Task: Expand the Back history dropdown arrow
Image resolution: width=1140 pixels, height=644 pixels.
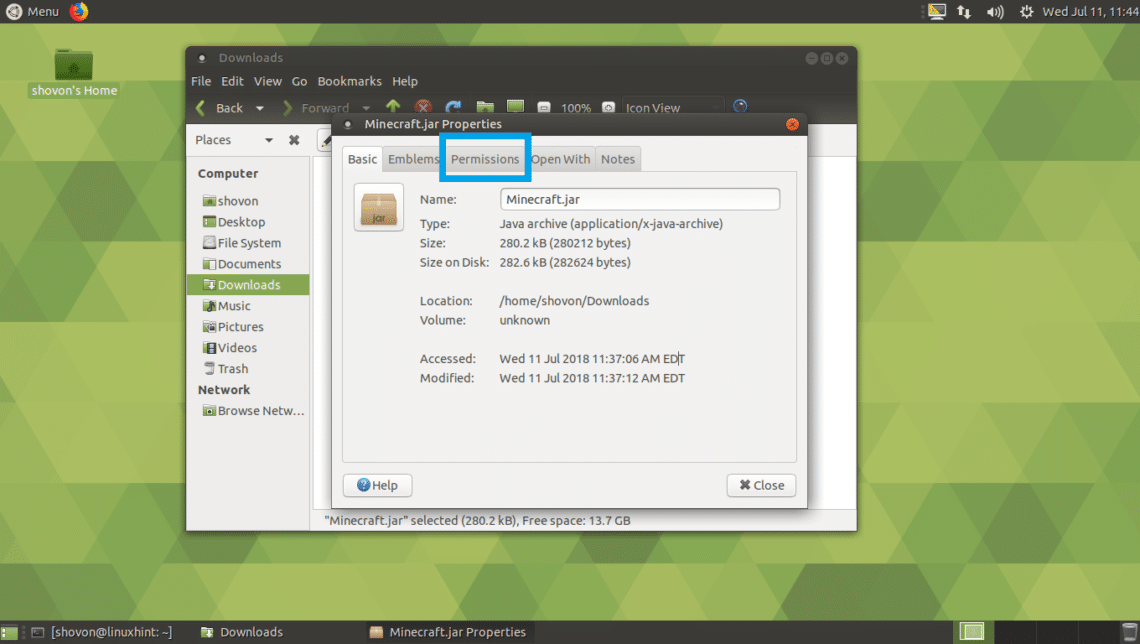Action: [260, 108]
